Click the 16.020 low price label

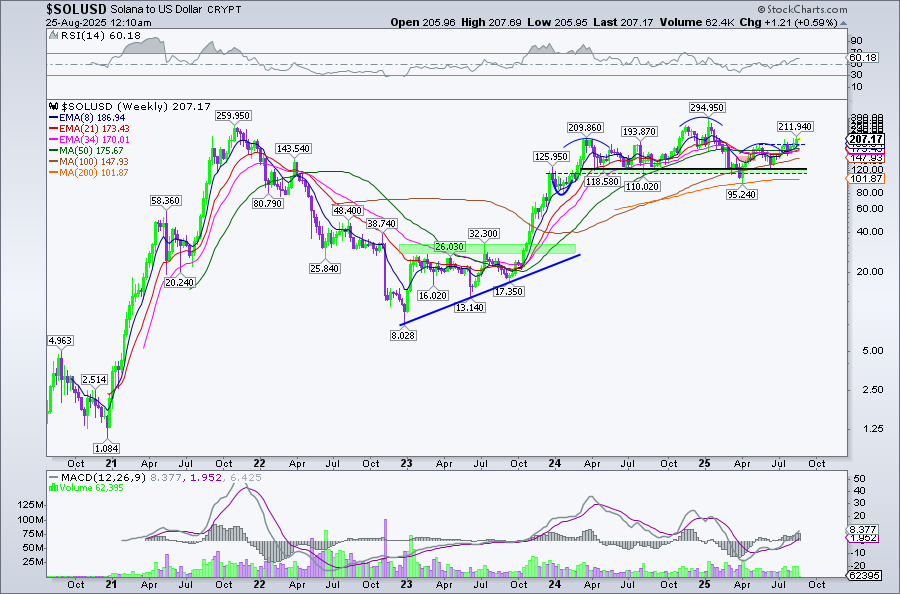(x=433, y=295)
